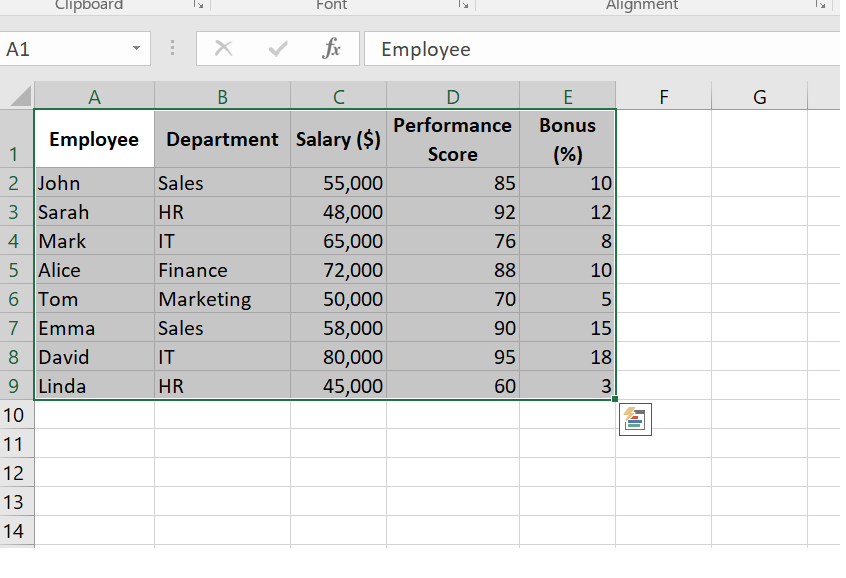The width and height of the screenshot is (846, 578).
Task: Click inside the Name Box showing A1
Action: [x=62, y=49]
